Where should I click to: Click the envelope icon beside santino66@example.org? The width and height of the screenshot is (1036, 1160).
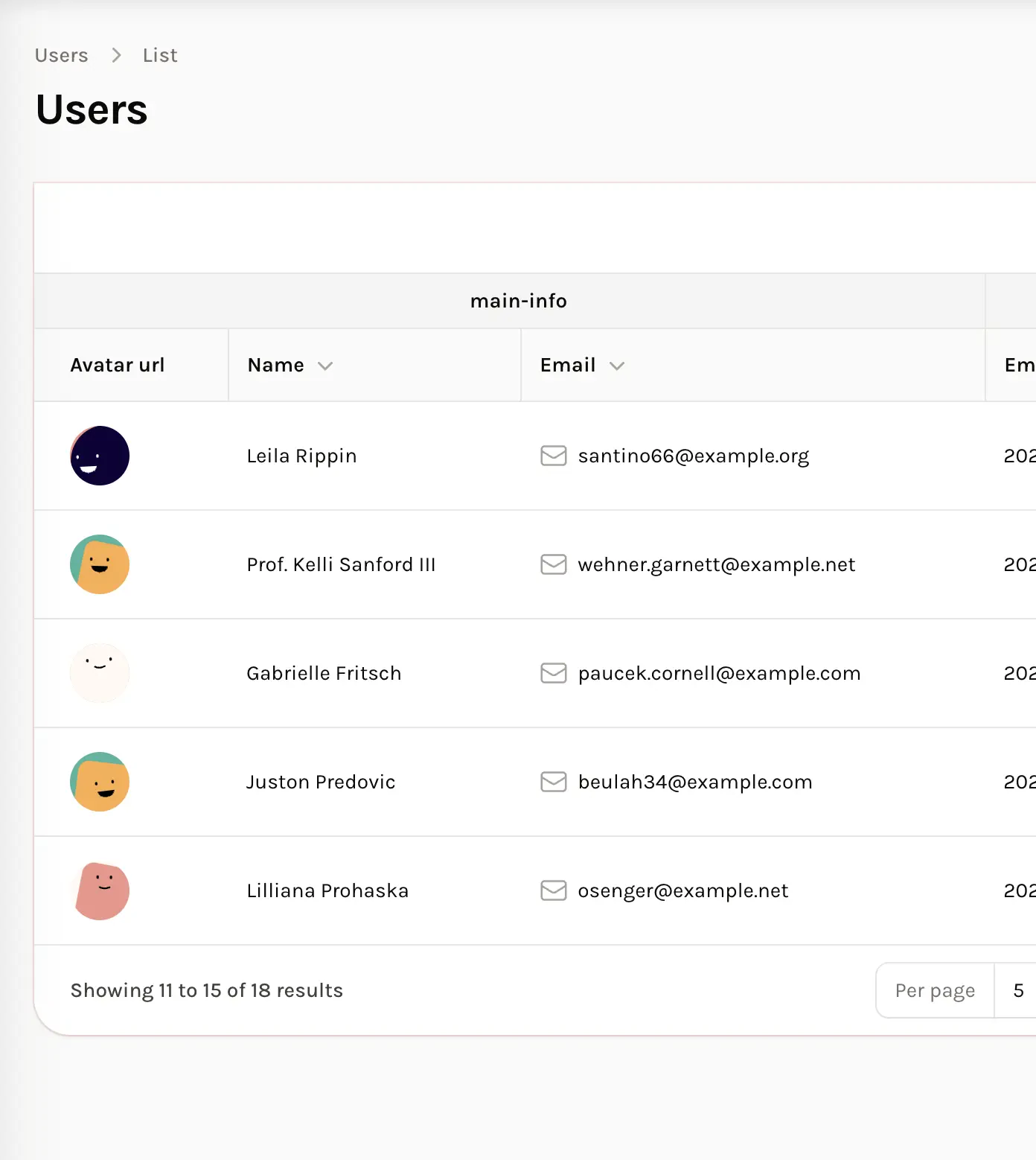click(553, 456)
